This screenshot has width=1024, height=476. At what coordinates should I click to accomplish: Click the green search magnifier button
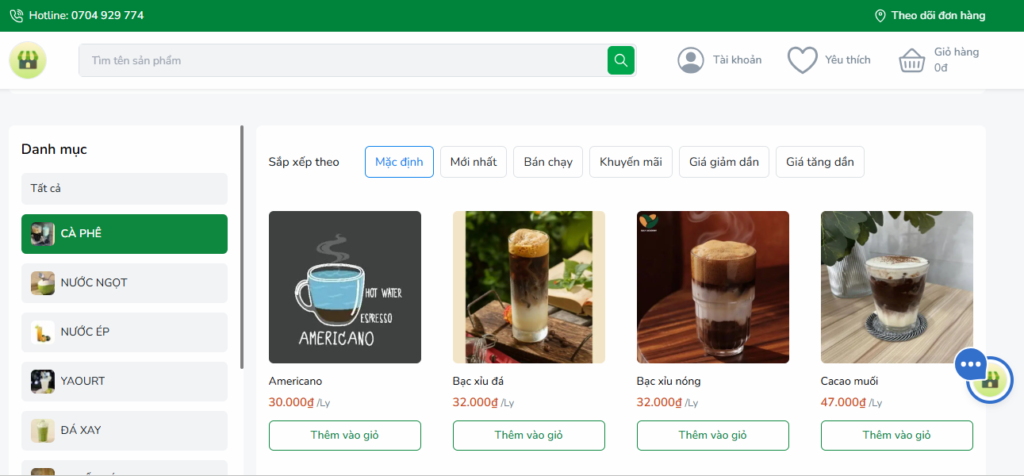(x=620, y=60)
